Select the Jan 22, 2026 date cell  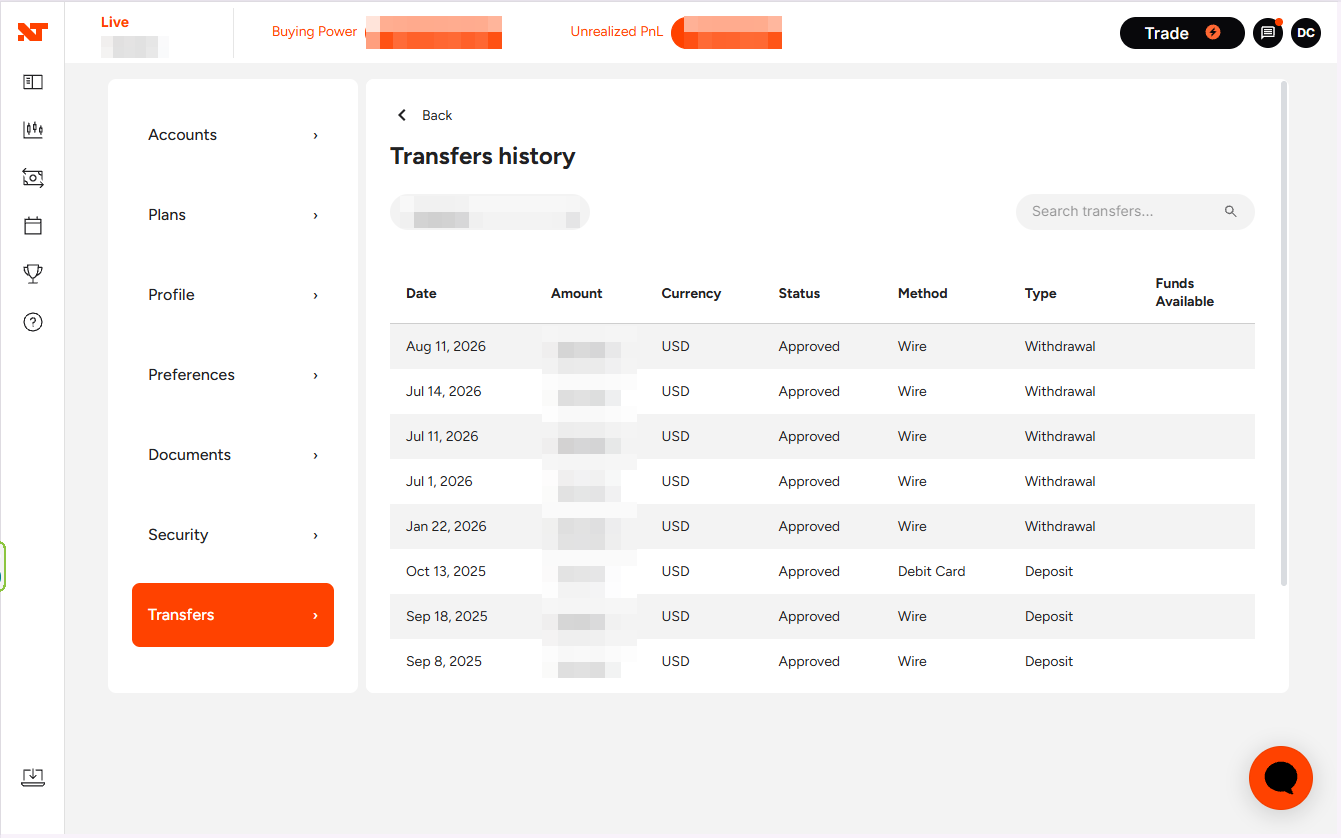tap(446, 526)
